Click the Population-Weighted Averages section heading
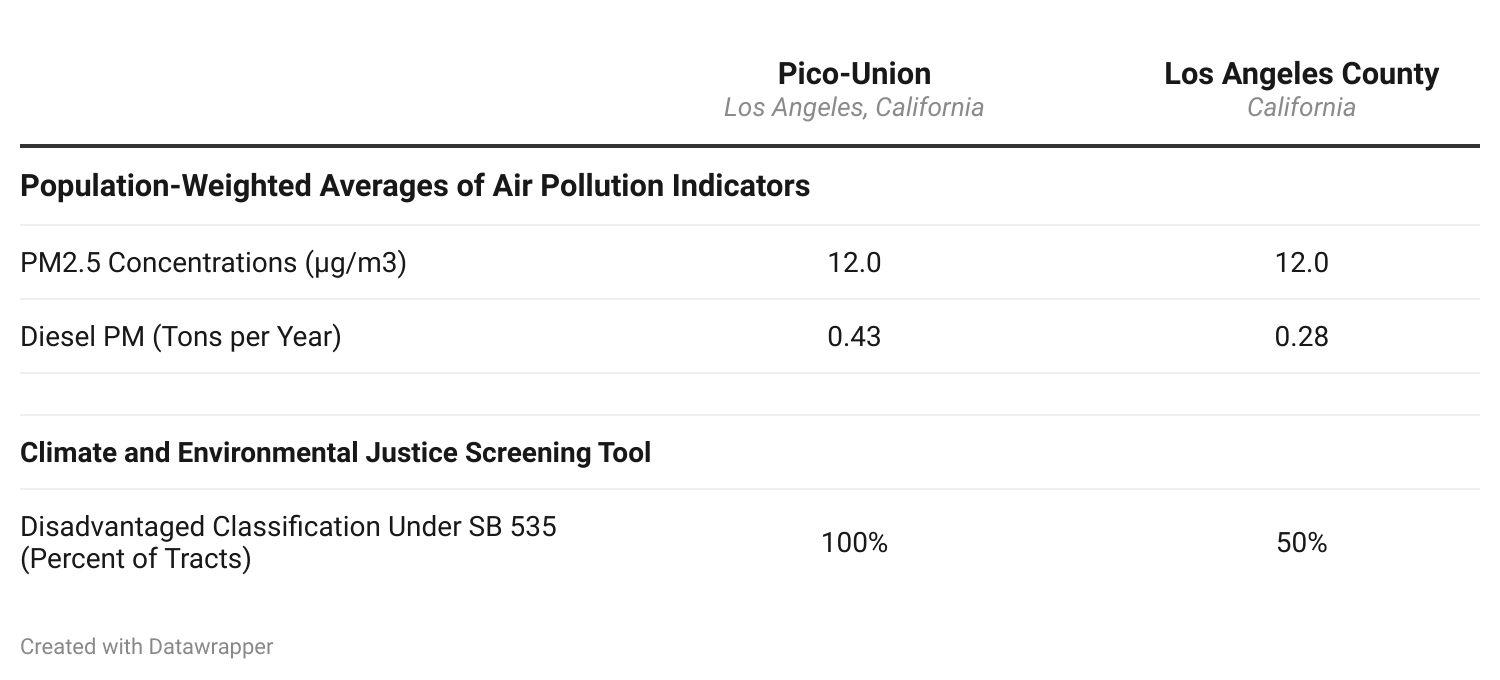Viewport: 1500px width, 680px height. (x=415, y=186)
